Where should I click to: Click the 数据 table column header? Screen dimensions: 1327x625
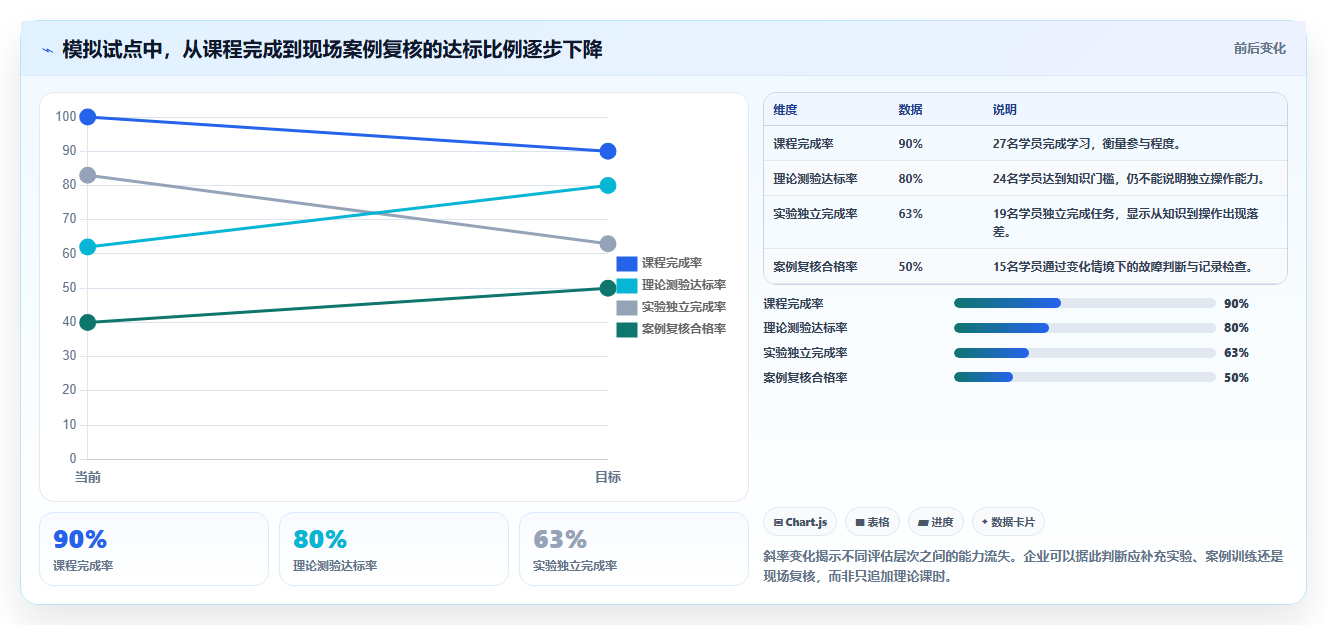tap(910, 110)
